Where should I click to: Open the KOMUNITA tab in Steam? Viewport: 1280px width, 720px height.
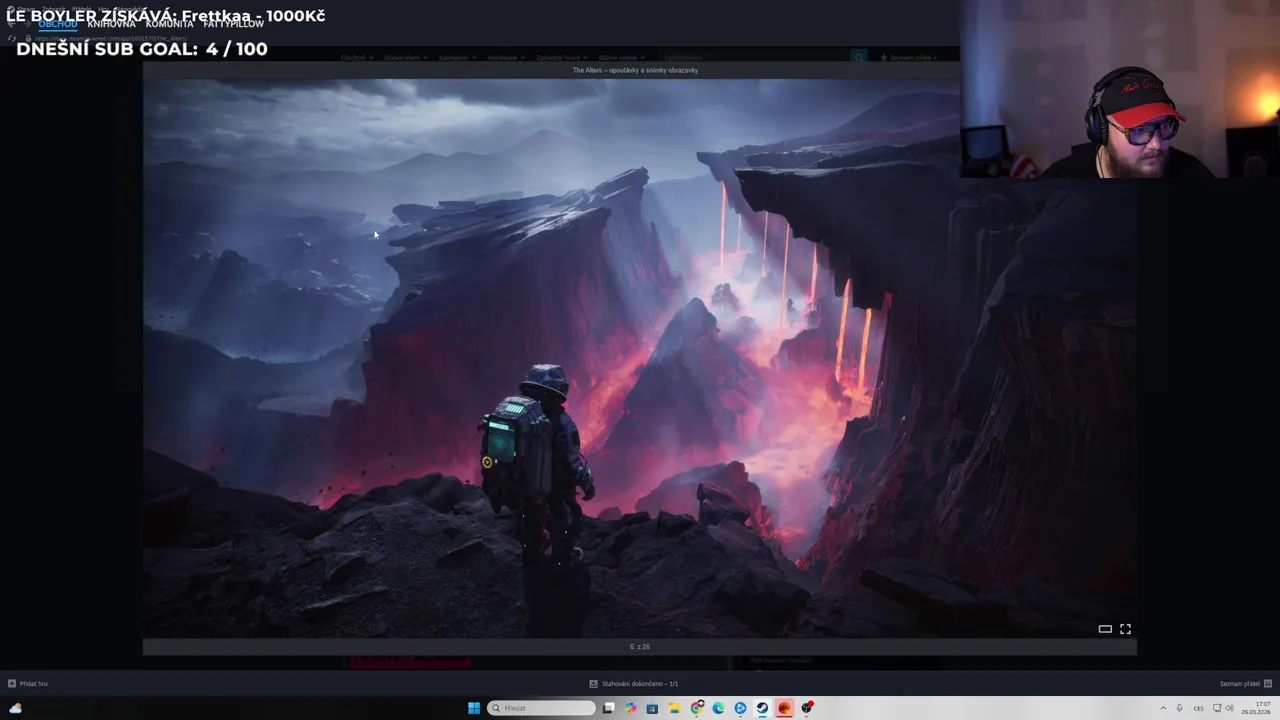click(169, 24)
